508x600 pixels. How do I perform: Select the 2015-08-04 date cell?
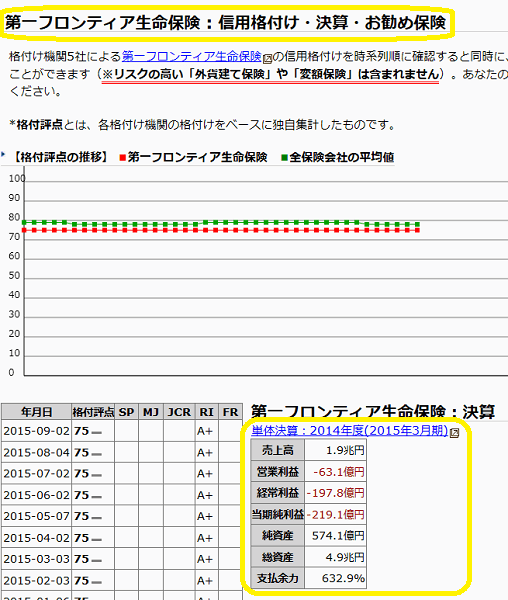click(x=36, y=452)
